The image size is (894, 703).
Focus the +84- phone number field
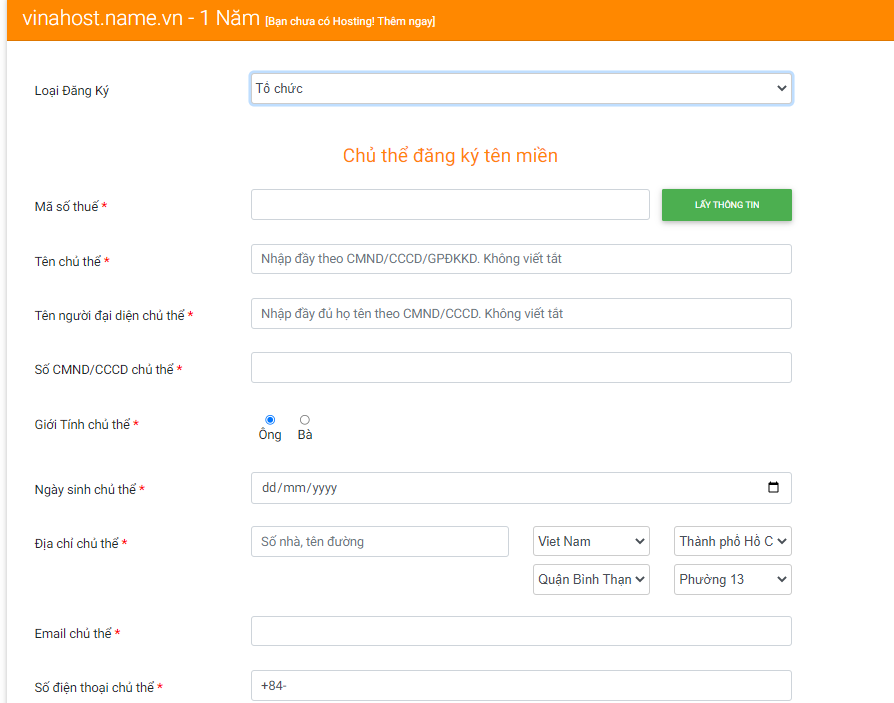point(521,685)
